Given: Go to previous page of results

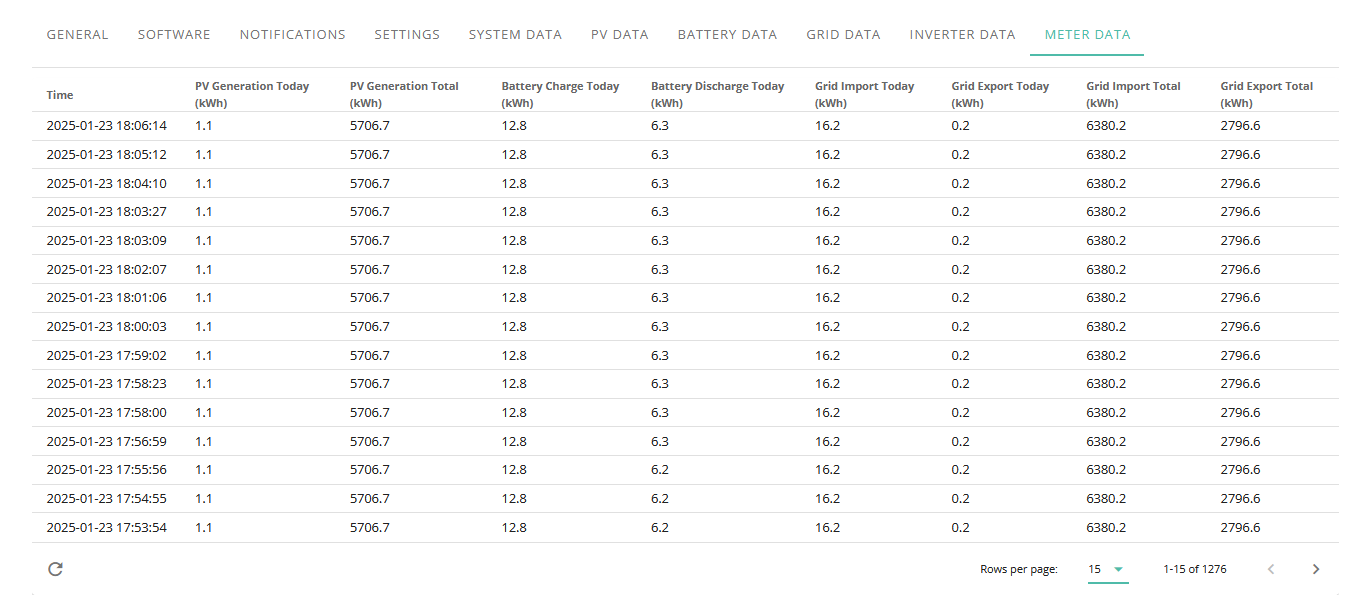Looking at the screenshot, I should 1271,569.
